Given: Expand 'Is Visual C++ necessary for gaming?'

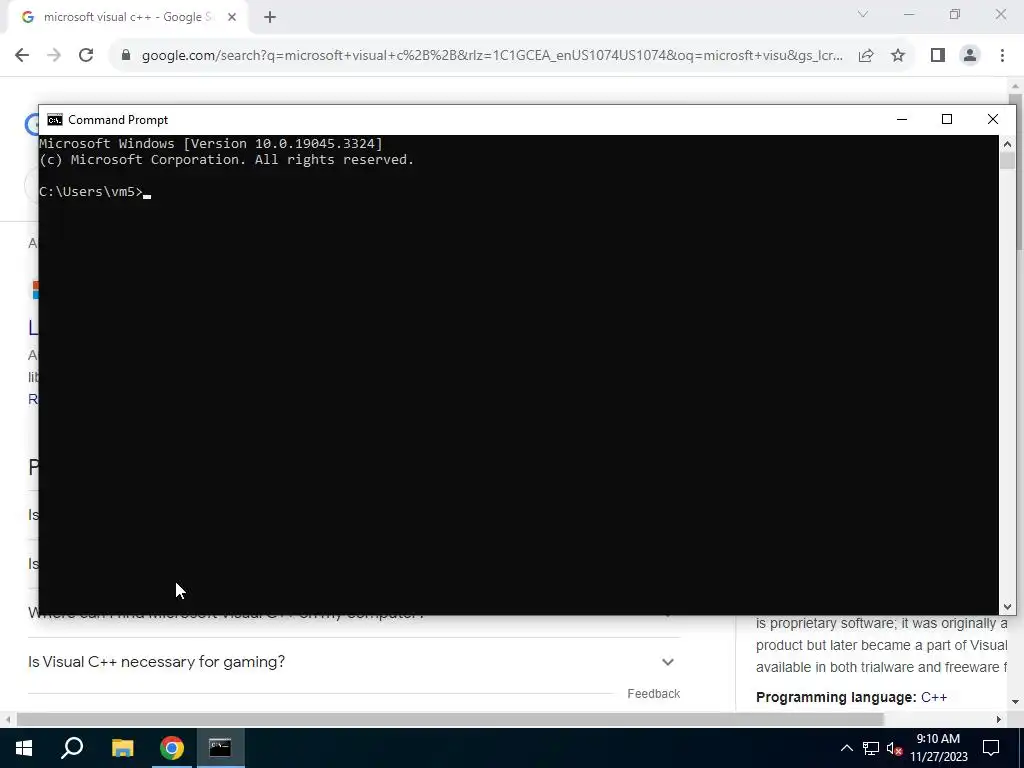Looking at the screenshot, I should coord(667,662).
